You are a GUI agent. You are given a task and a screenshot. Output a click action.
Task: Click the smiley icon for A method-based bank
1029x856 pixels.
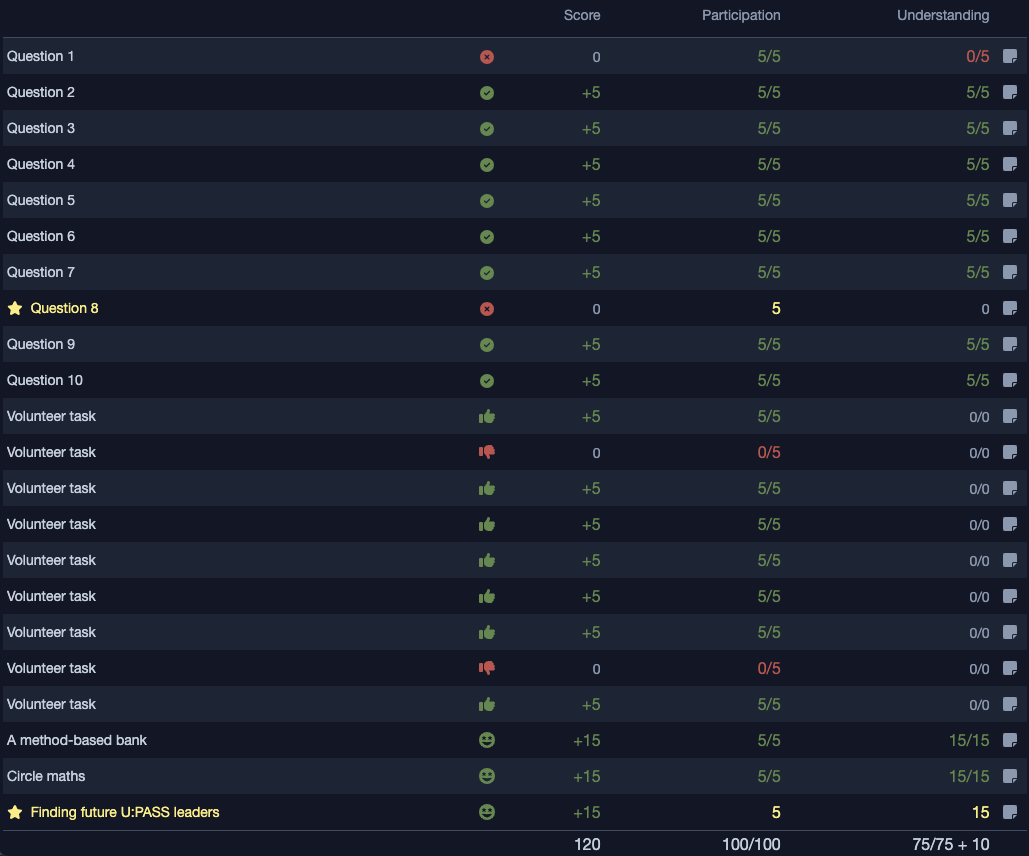pyautogui.click(x=487, y=740)
